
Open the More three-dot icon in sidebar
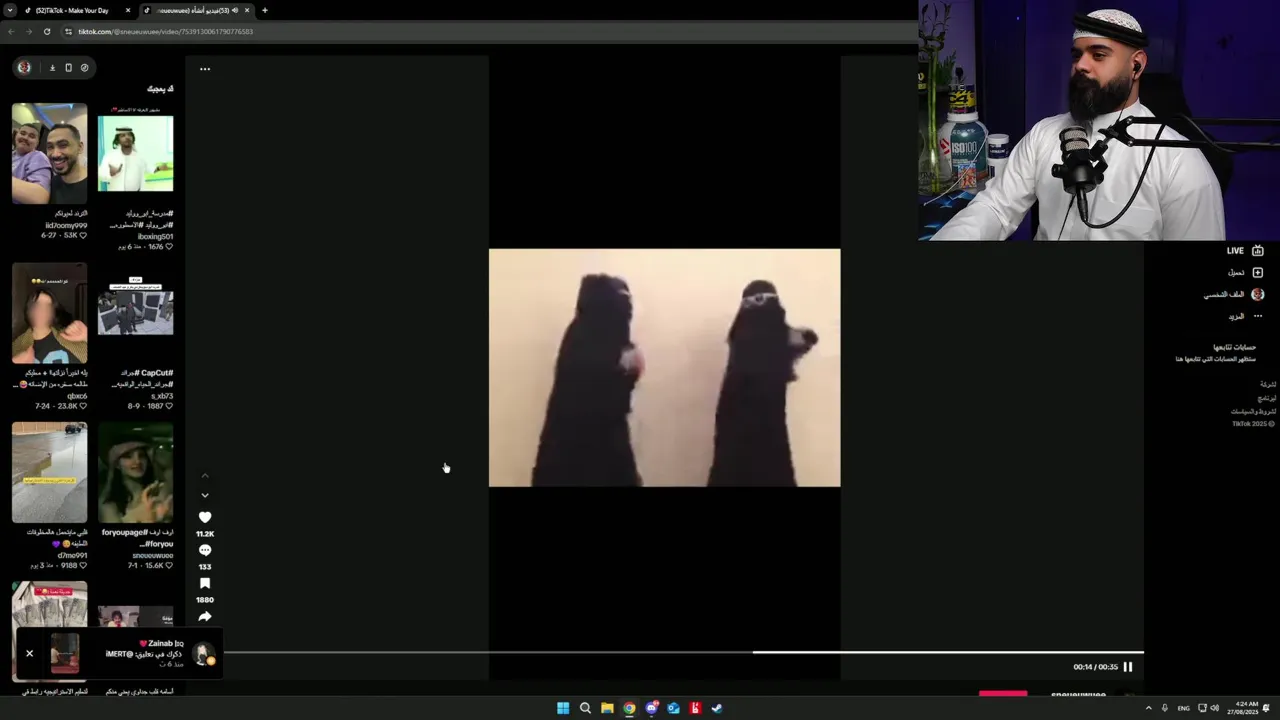coord(1258,316)
